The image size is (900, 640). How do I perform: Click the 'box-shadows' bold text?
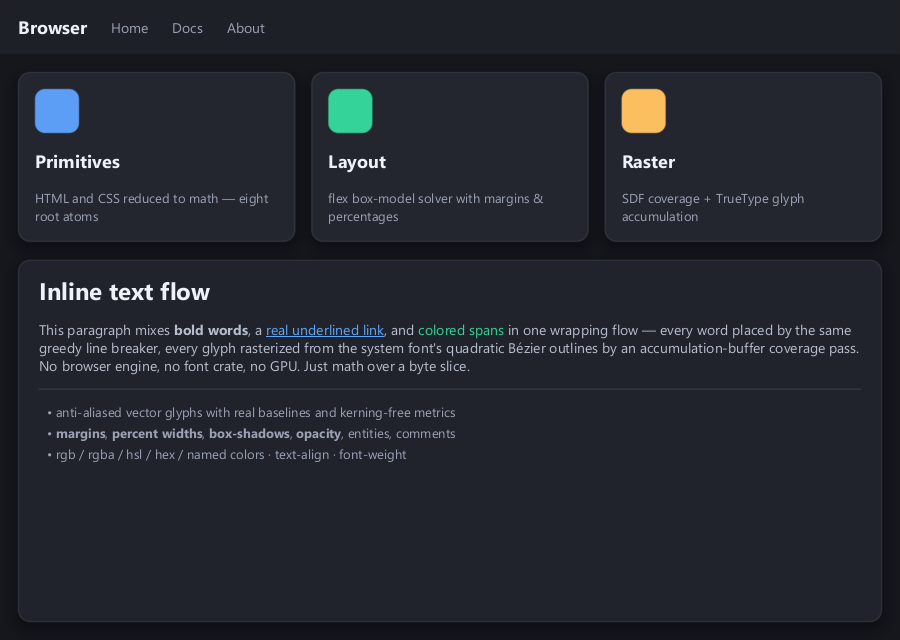(249, 434)
